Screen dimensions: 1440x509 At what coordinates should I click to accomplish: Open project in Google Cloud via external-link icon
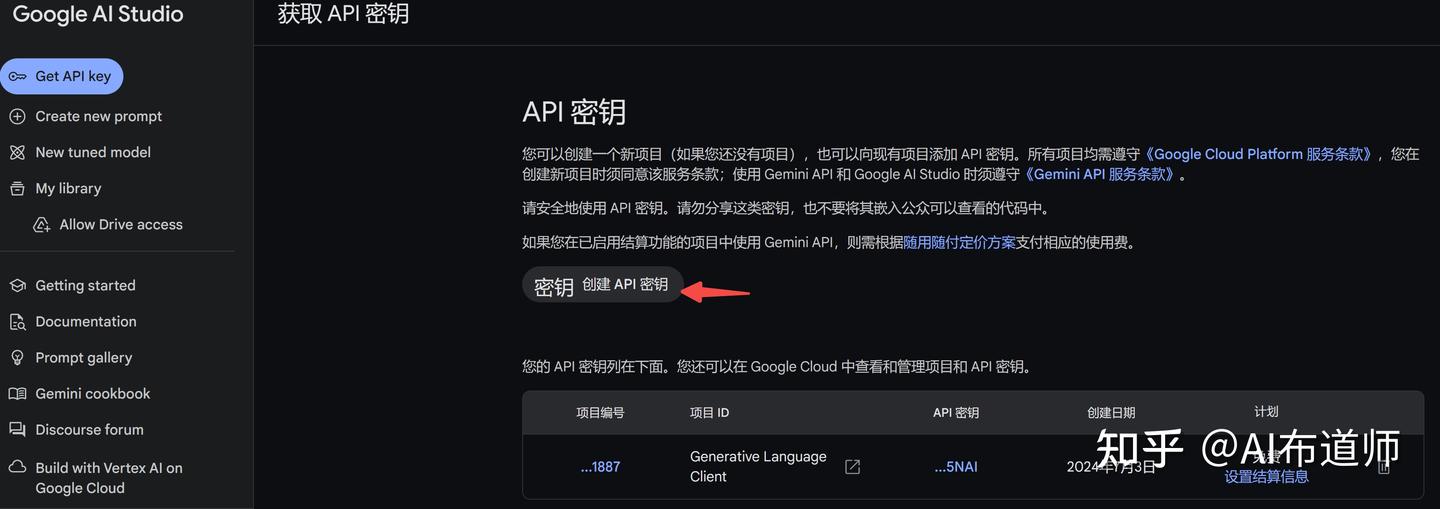coord(852,467)
